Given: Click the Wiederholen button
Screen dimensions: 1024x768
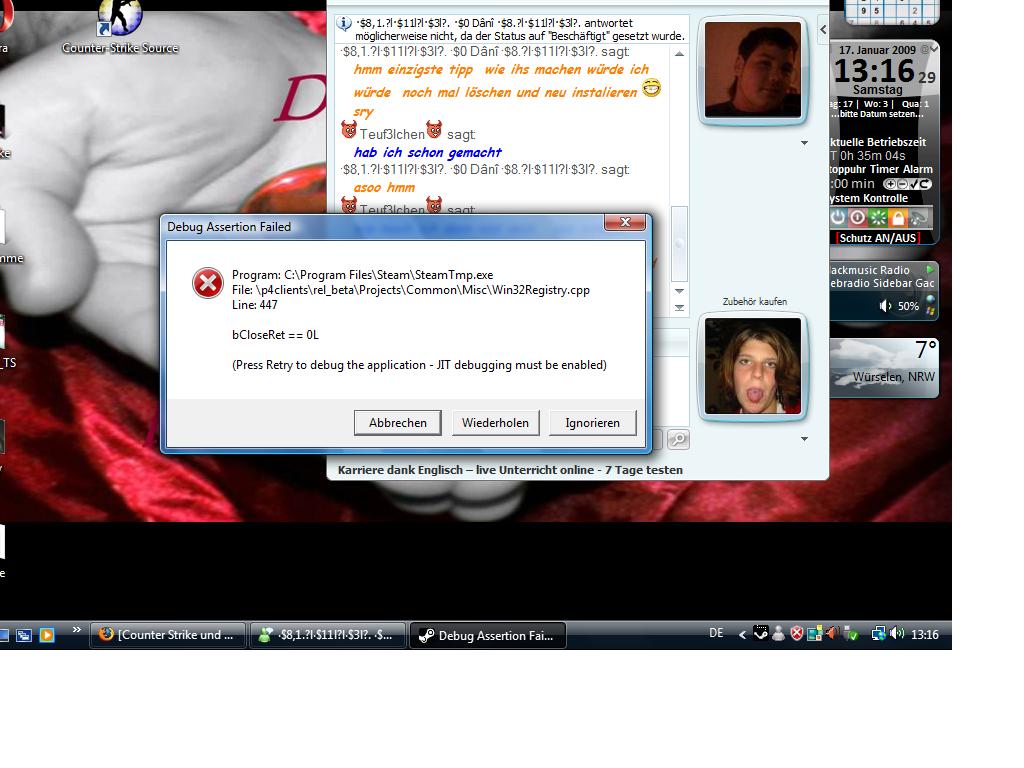Looking at the screenshot, I should (x=495, y=423).
